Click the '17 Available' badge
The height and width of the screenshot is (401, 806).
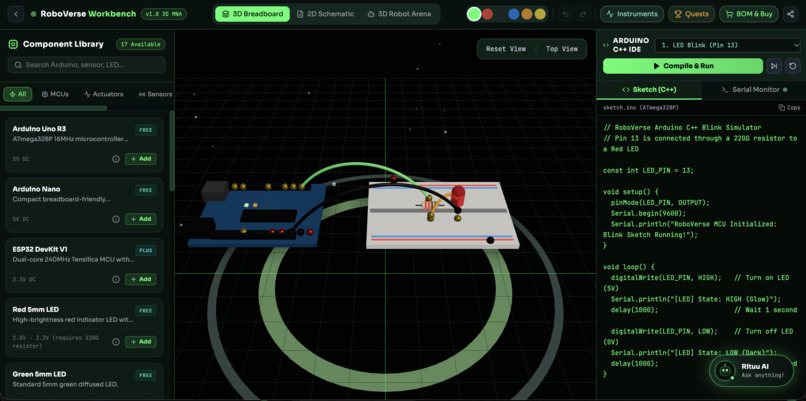click(140, 44)
